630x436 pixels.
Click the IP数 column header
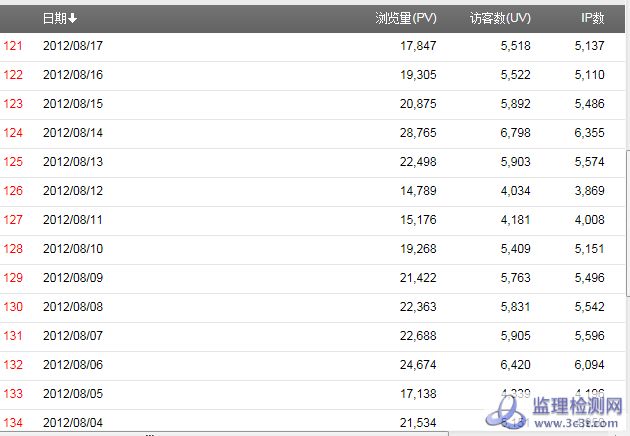pos(592,18)
